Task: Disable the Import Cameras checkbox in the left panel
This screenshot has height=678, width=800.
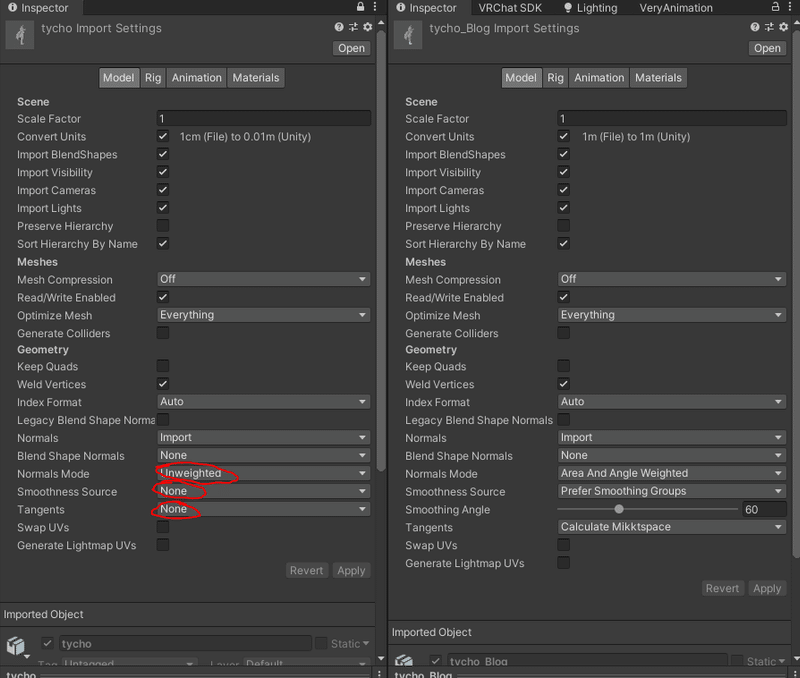Action: coord(163,189)
